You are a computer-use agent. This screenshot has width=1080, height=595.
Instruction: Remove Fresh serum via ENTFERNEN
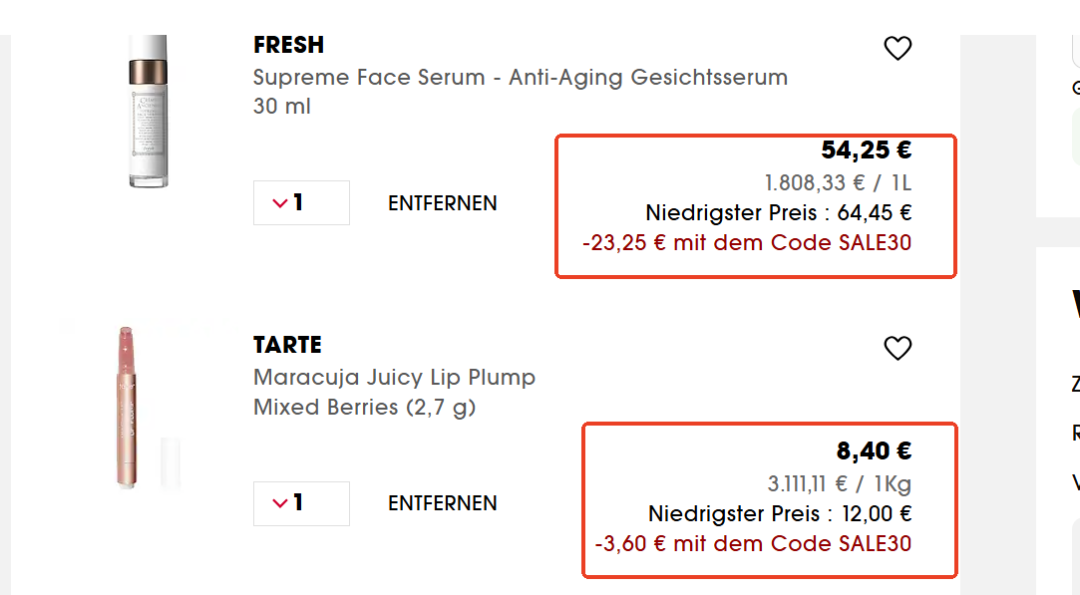pos(442,203)
